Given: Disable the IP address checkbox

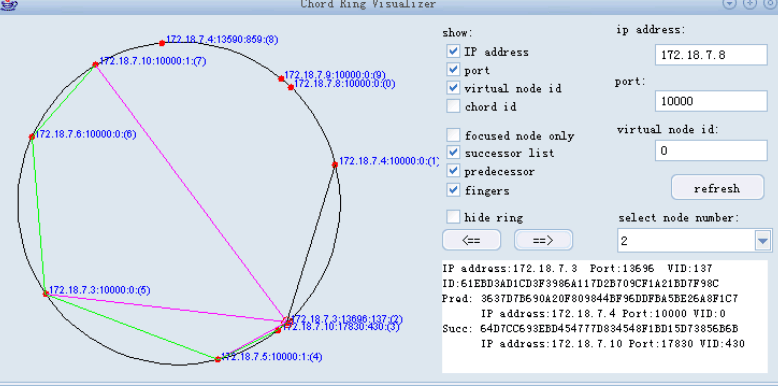Looking at the screenshot, I should click(x=453, y=51).
